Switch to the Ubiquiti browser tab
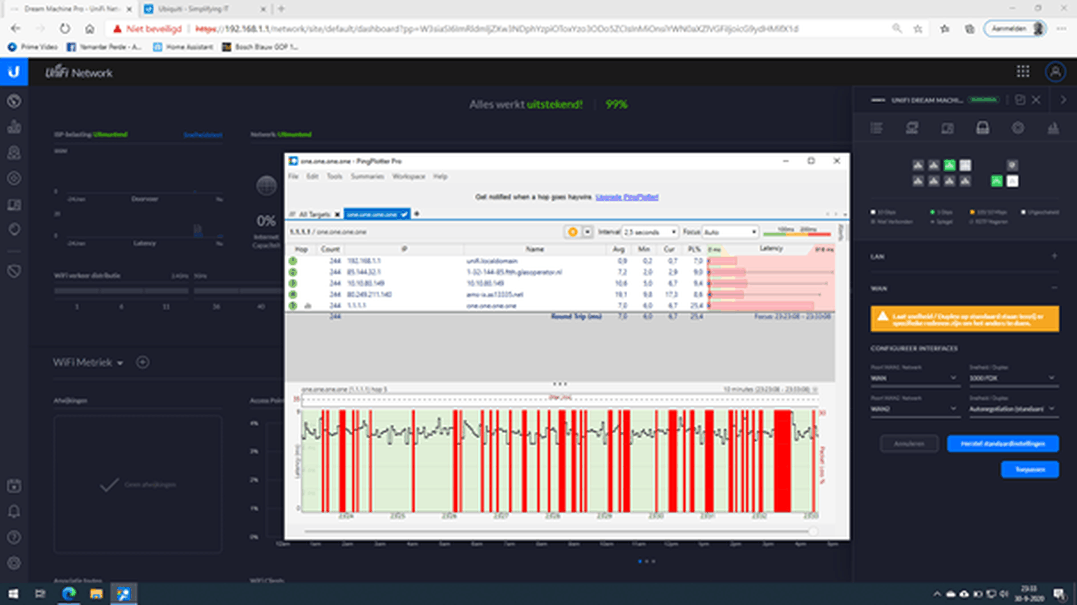Image resolution: width=1077 pixels, height=605 pixels. click(x=204, y=9)
